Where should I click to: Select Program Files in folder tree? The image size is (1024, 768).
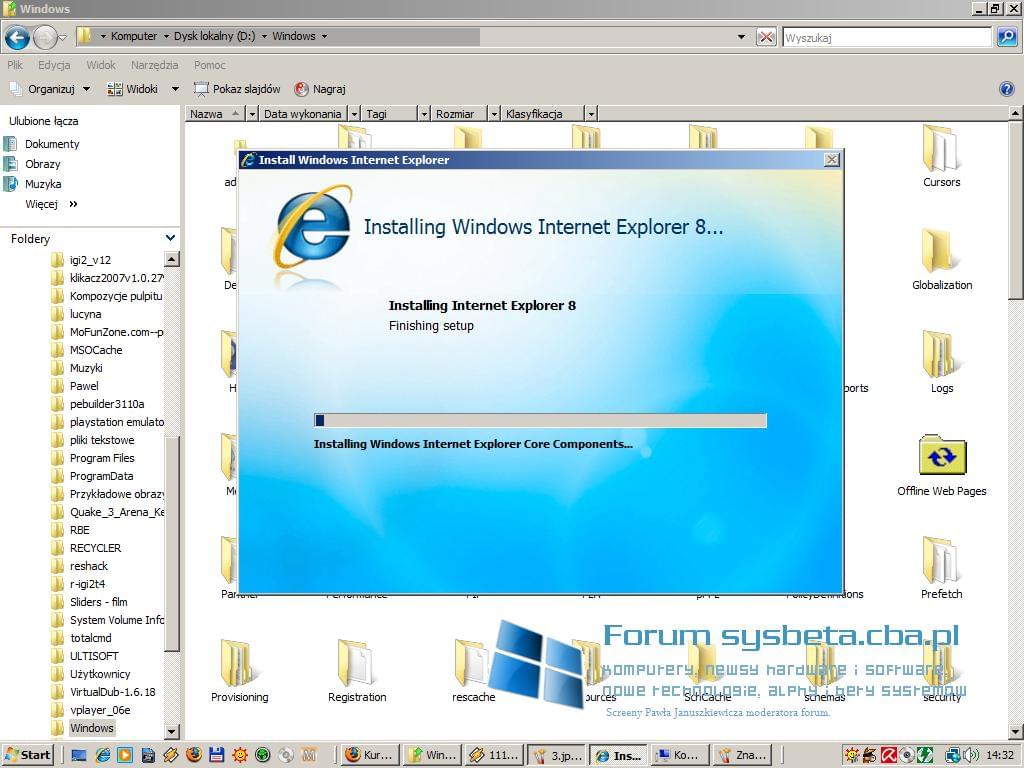[x=102, y=458]
